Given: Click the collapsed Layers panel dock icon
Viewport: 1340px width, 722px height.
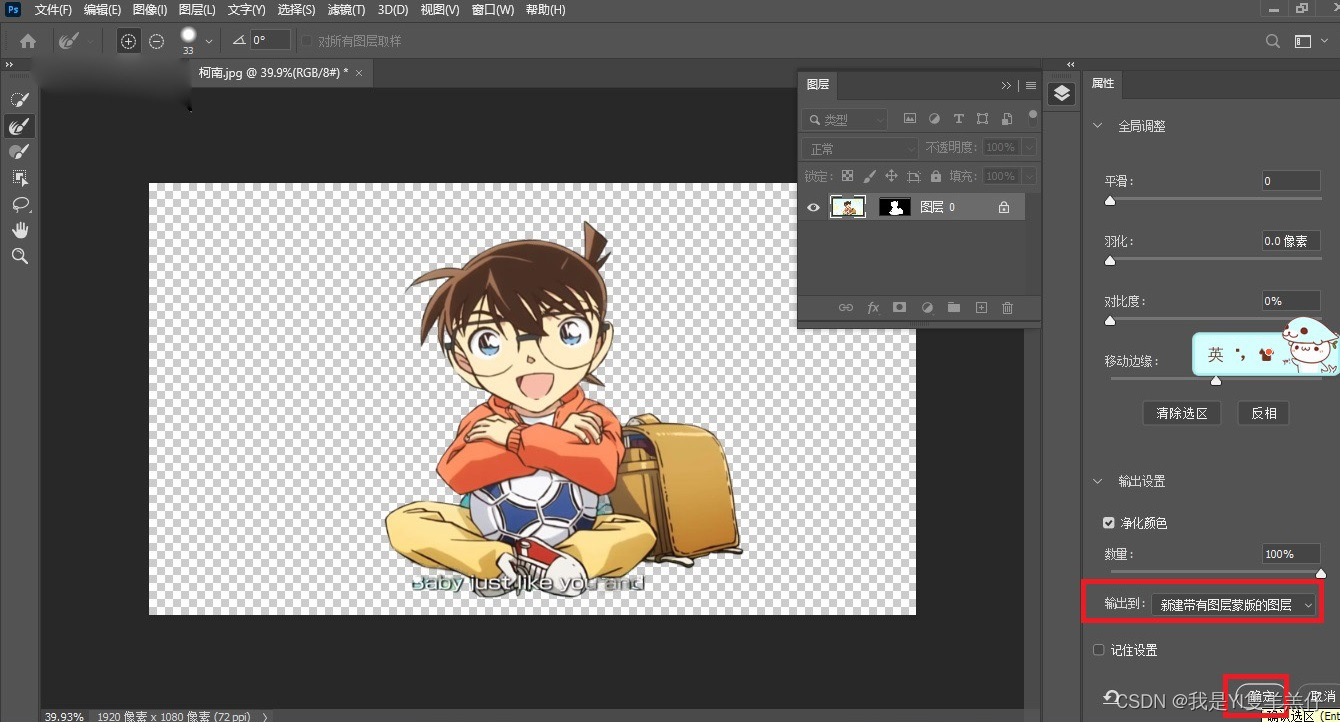Looking at the screenshot, I should click(x=1061, y=94).
